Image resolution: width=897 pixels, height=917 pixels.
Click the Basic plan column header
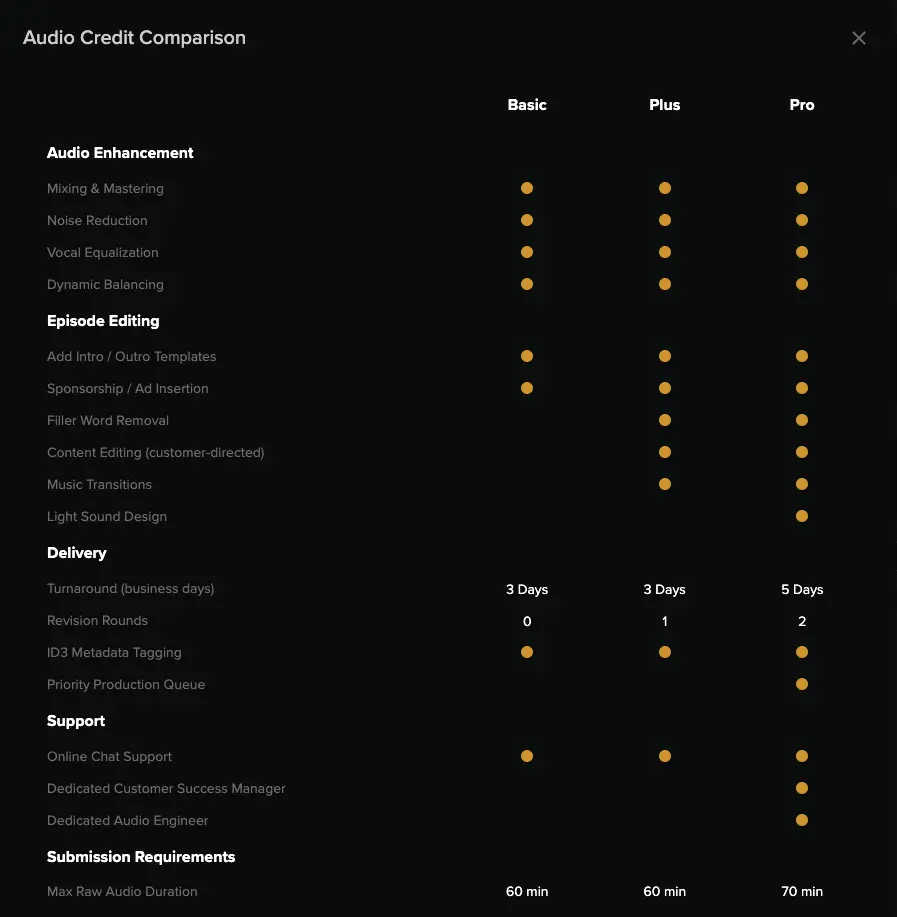click(x=527, y=105)
